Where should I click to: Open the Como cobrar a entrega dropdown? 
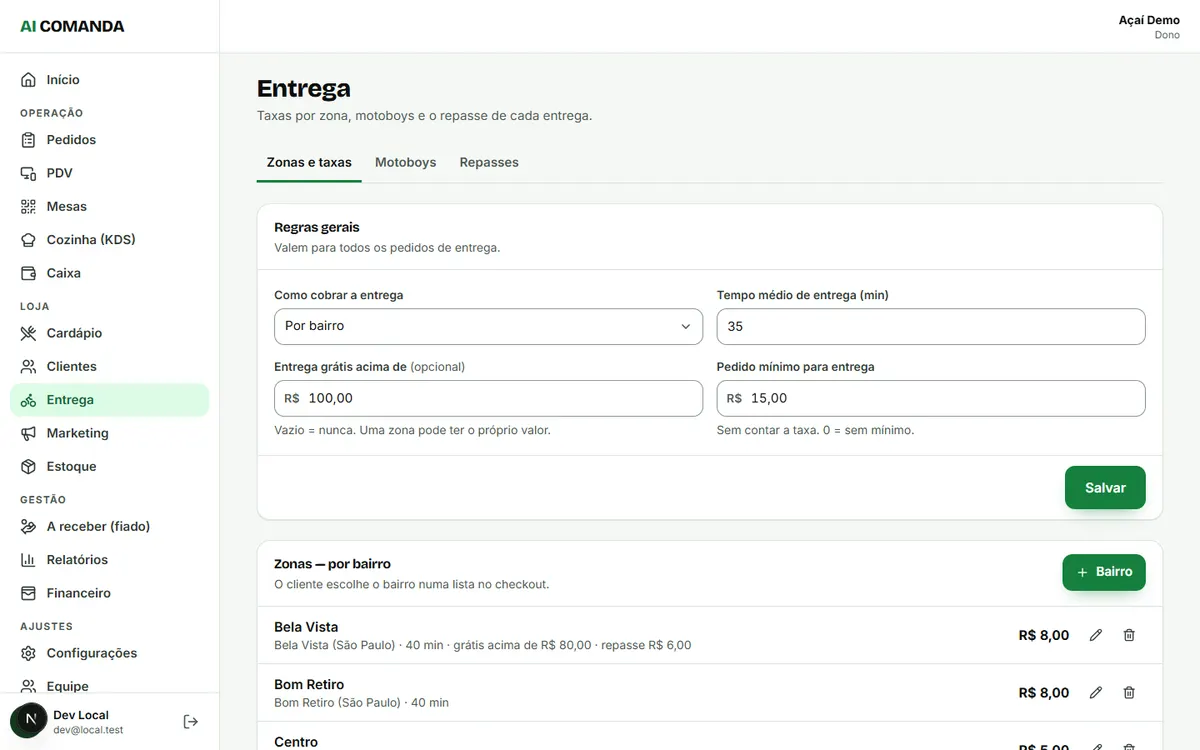click(488, 326)
